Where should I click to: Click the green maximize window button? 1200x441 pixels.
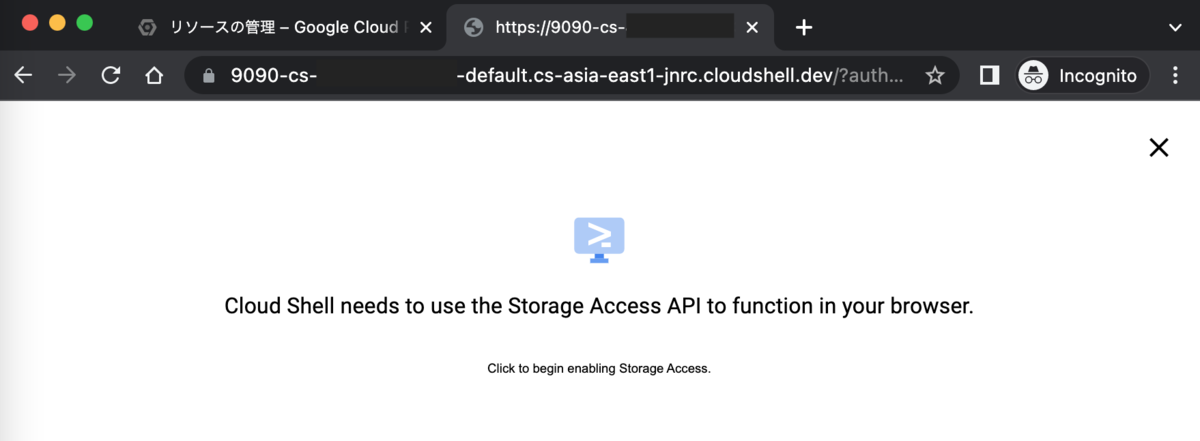pyautogui.click(x=84, y=22)
